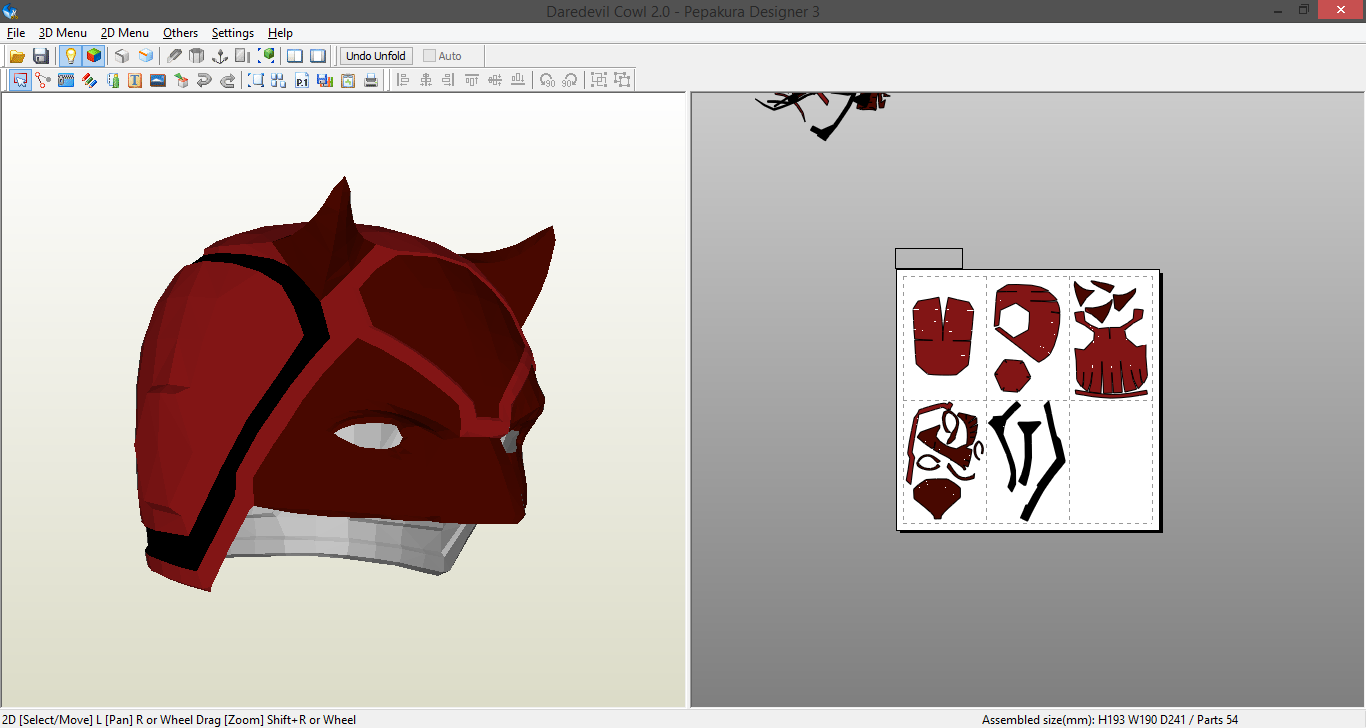Select the zipper flap edit tool
Image resolution: width=1366 pixels, height=728 pixels.
point(66,80)
